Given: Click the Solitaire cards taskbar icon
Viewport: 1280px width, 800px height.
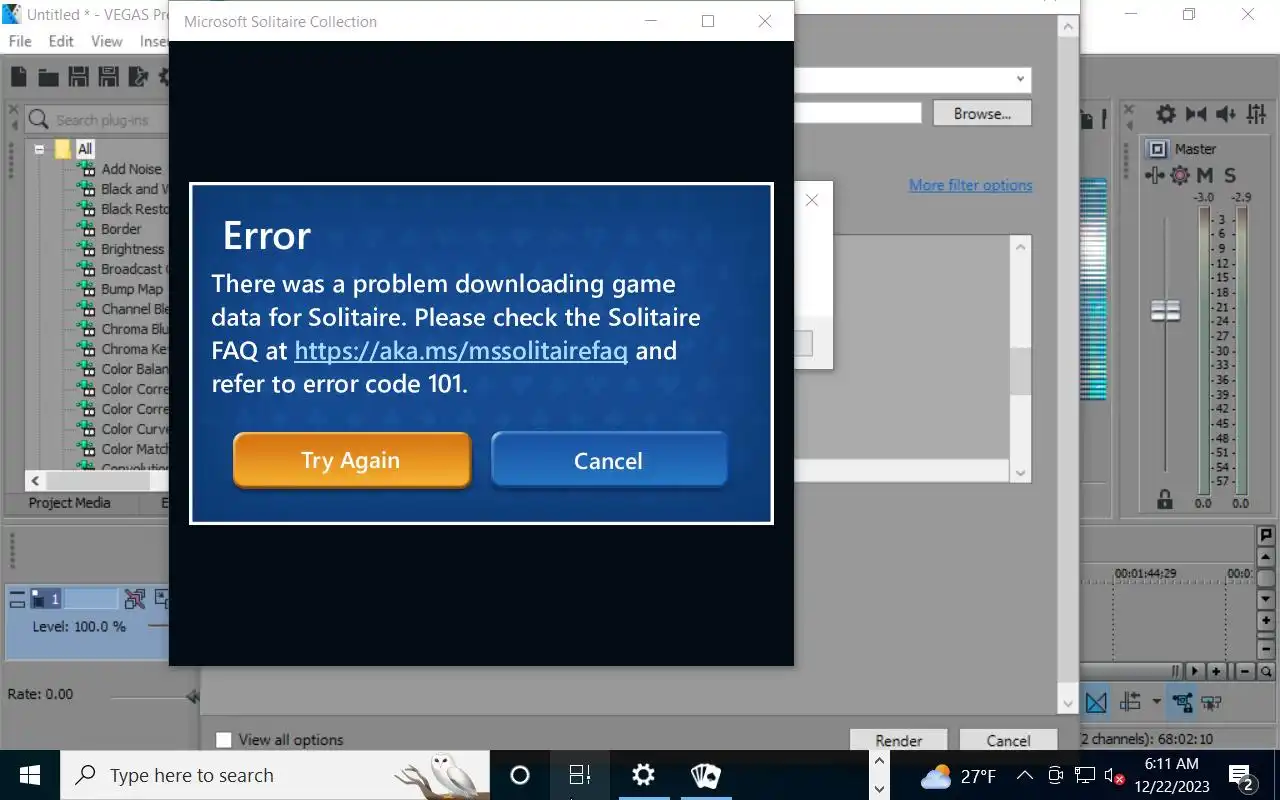Looking at the screenshot, I should coord(706,775).
